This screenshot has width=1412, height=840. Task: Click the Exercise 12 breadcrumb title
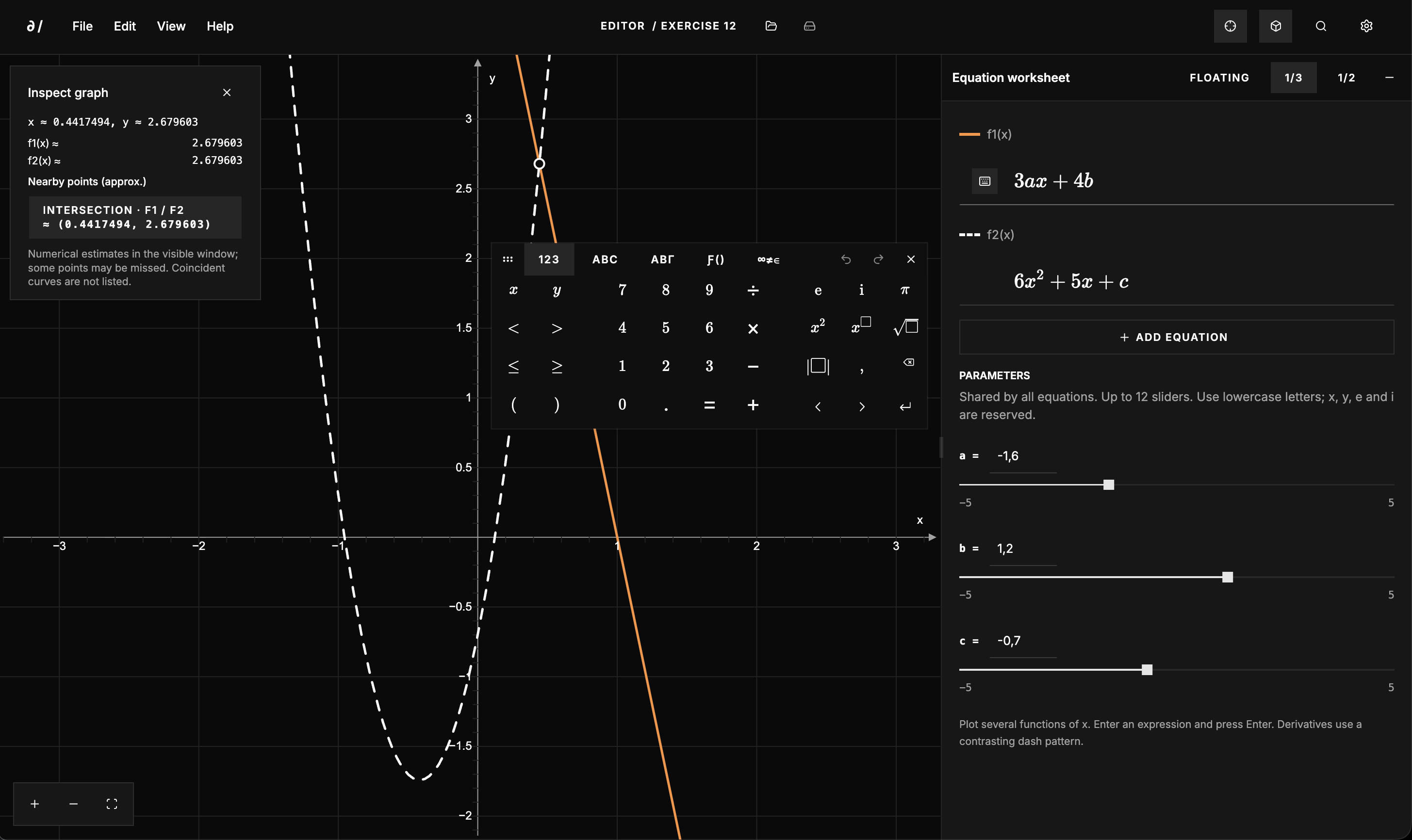698,26
